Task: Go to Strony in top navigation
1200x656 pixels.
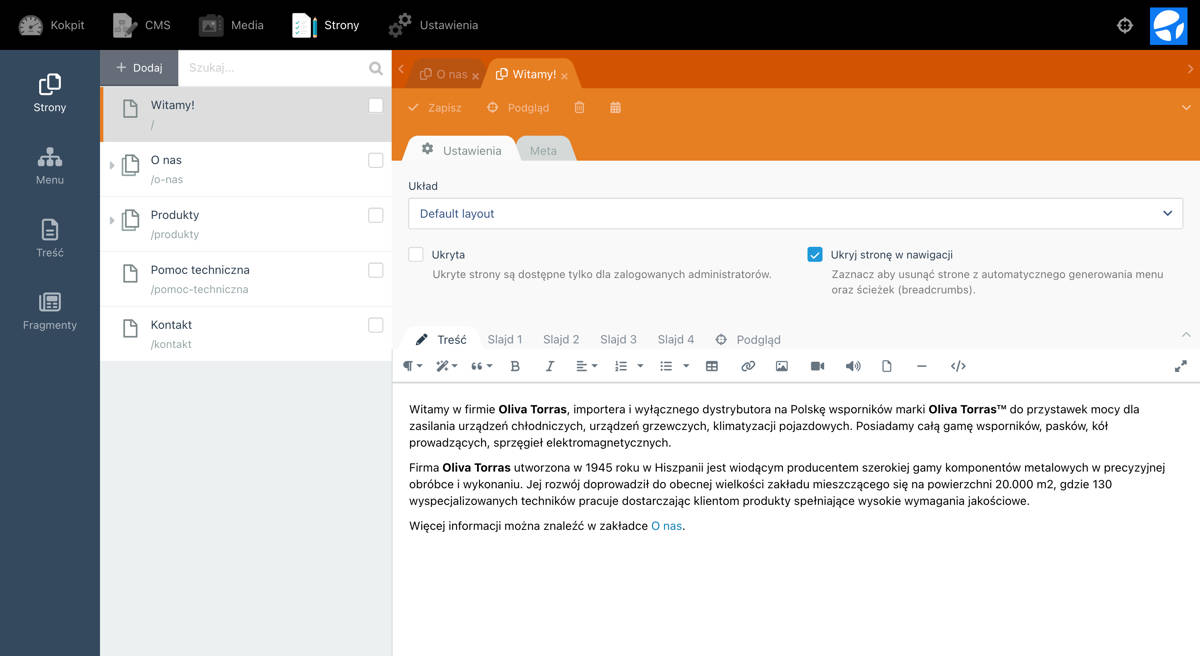Action: pyautogui.click(x=325, y=25)
